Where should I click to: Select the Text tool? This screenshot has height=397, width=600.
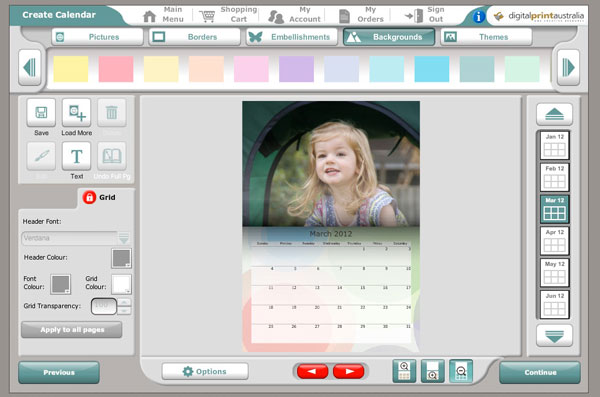77,156
